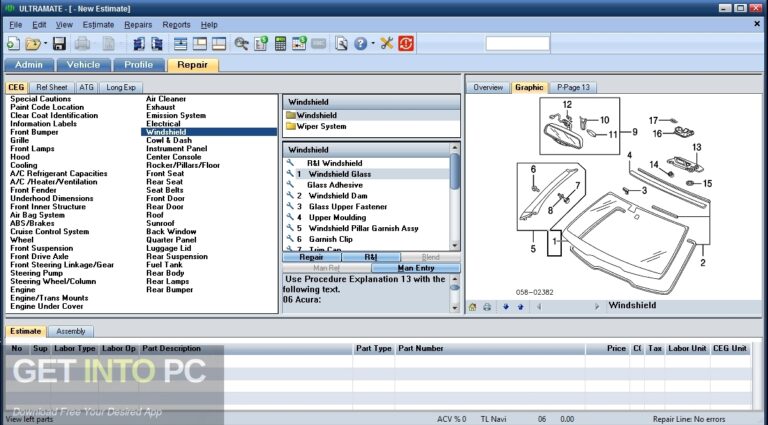Open the Estimate menu
Image resolution: width=768 pixels, height=425 pixels.
pyautogui.click(x=98, y=24)
